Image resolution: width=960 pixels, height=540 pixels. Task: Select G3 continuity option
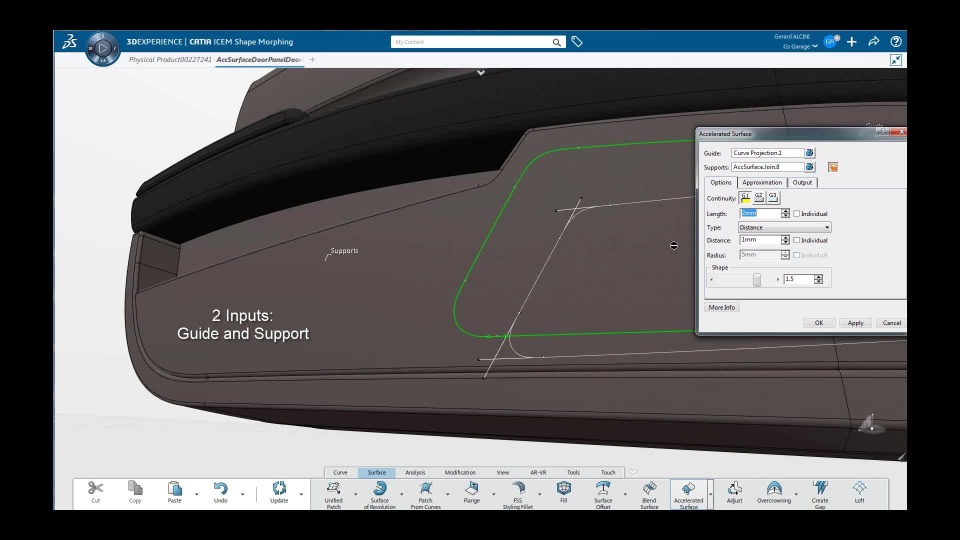coord(773,197)
